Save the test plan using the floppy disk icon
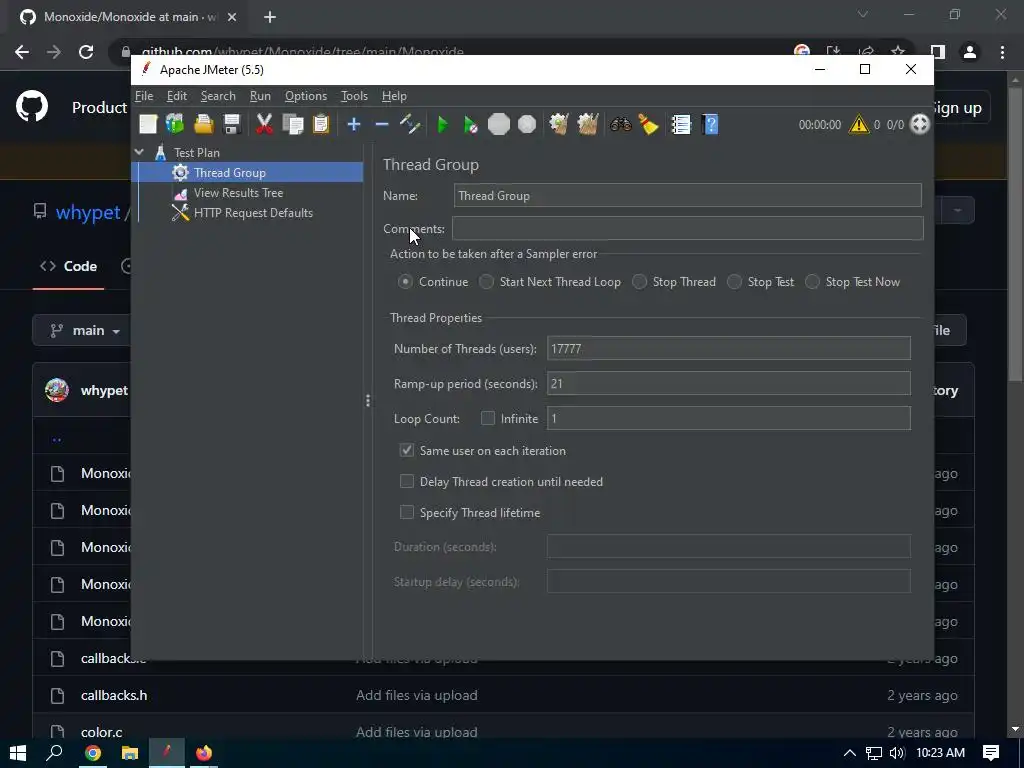Image resolution: width=1024 pixels, height=768 pixels. click(232, 124)
